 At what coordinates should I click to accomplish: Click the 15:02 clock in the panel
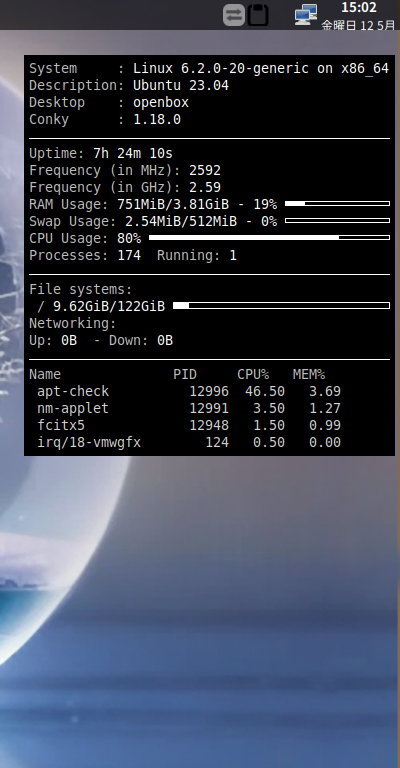pyautogui.click(x=358, y=7)
